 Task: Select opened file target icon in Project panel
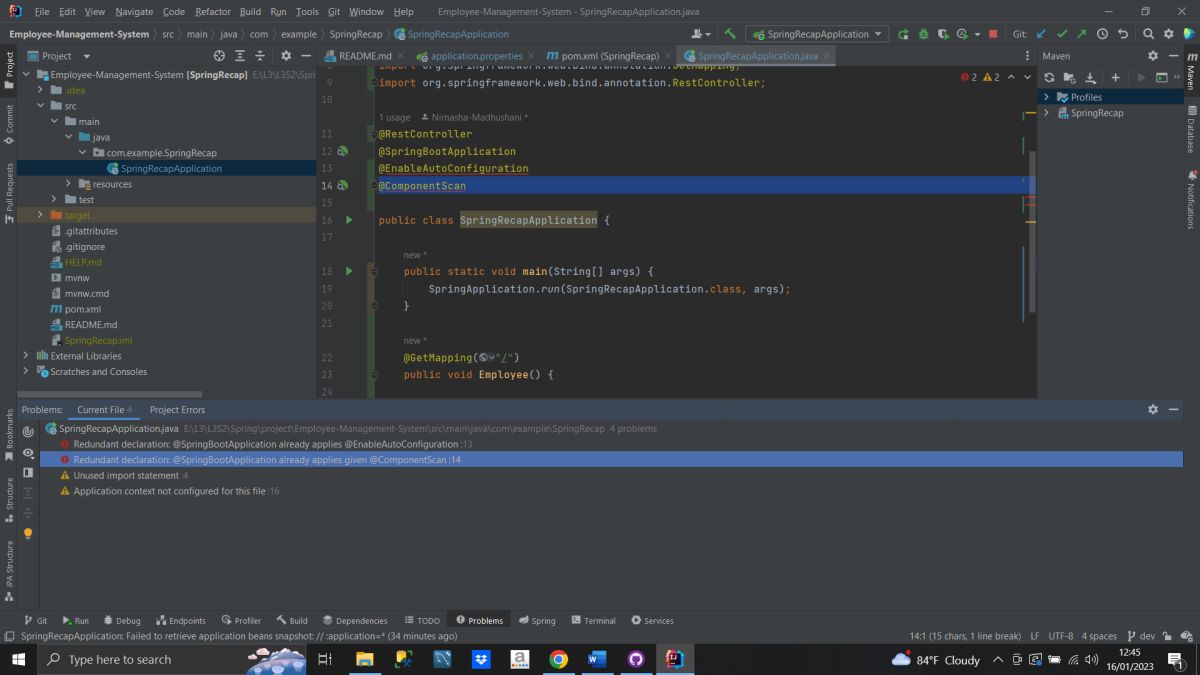point(220,56)
